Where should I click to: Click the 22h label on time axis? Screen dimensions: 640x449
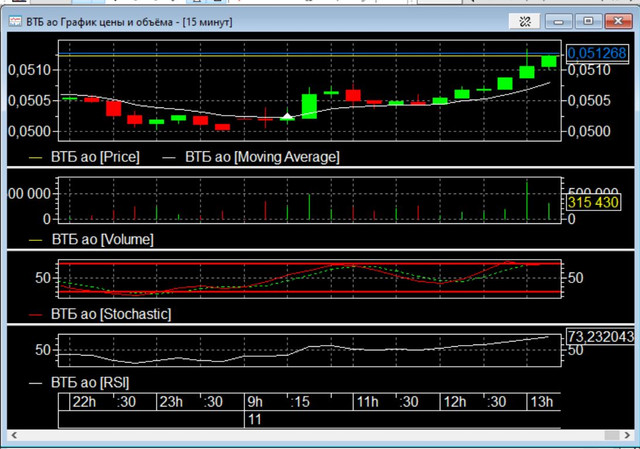coord(84,402)
